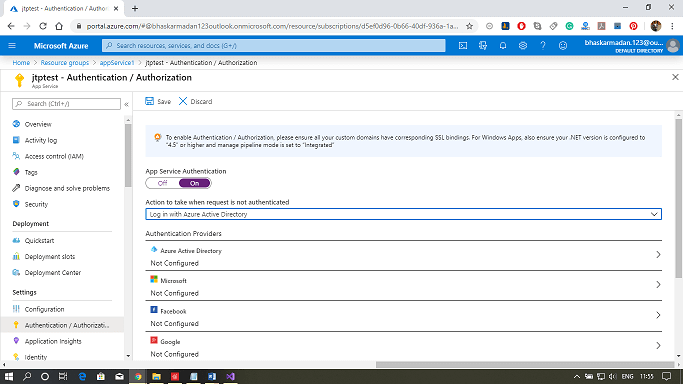Focus the top resource search box
This screenshot has width=683, height=384.
click(x=274, y=46)
